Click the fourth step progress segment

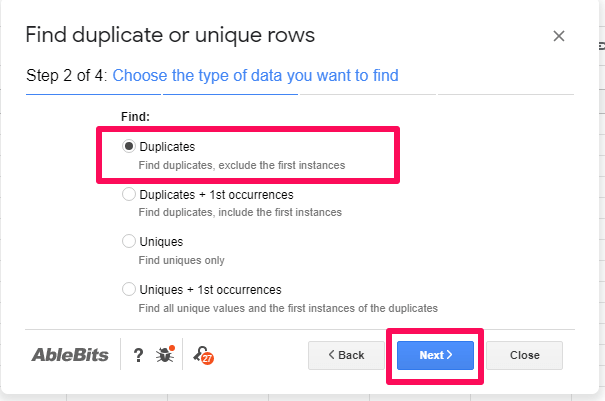[x=506, y=94]
